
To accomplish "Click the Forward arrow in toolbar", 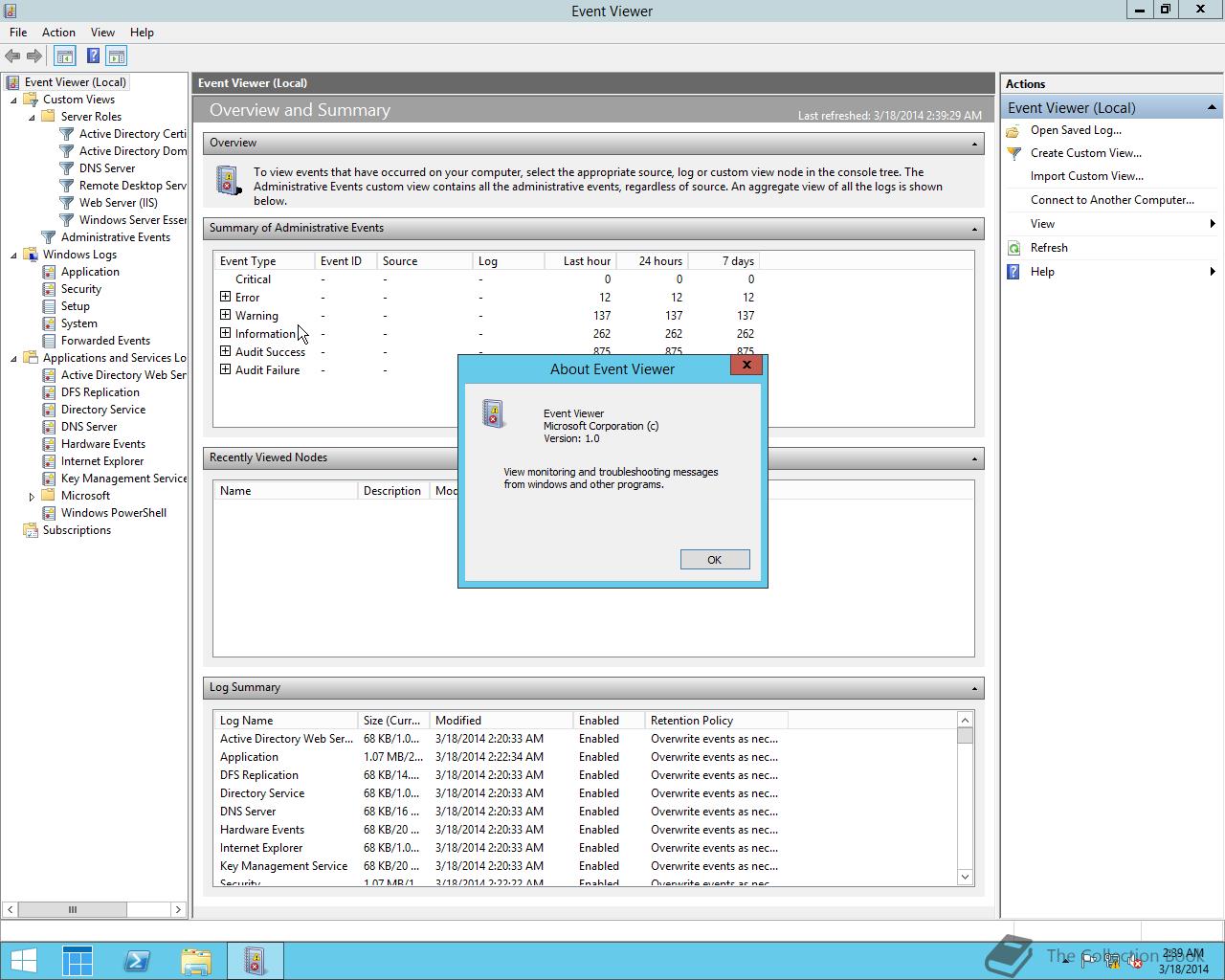I will click(34, 56).
